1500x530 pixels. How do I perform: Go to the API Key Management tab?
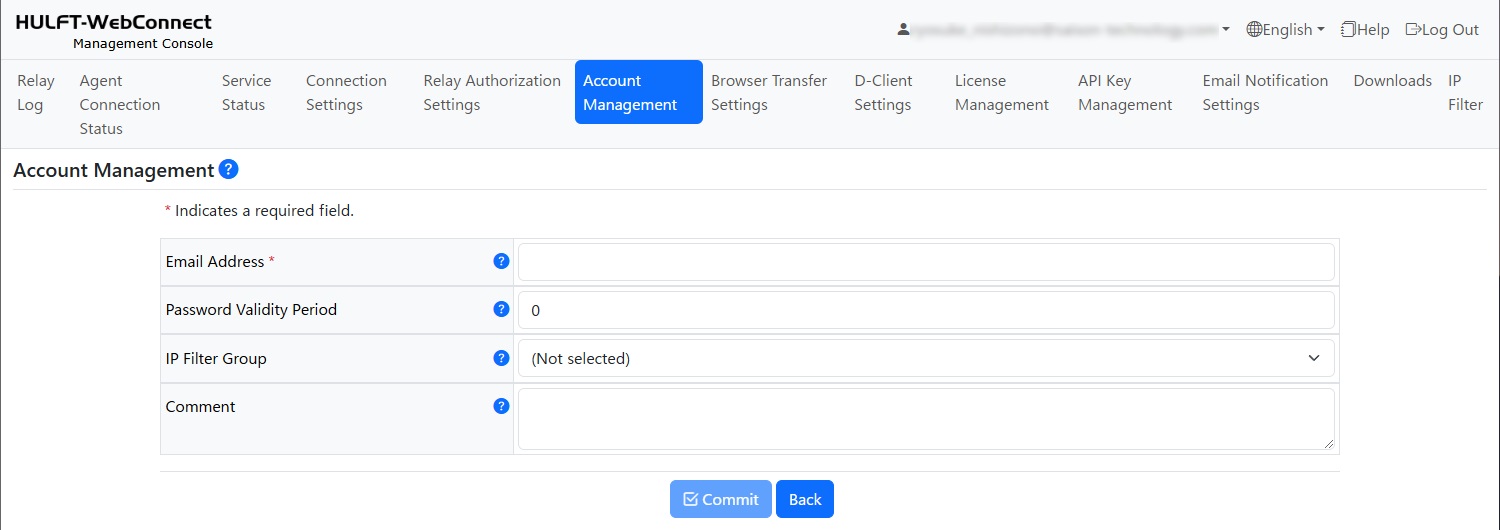pos(1125,93)
